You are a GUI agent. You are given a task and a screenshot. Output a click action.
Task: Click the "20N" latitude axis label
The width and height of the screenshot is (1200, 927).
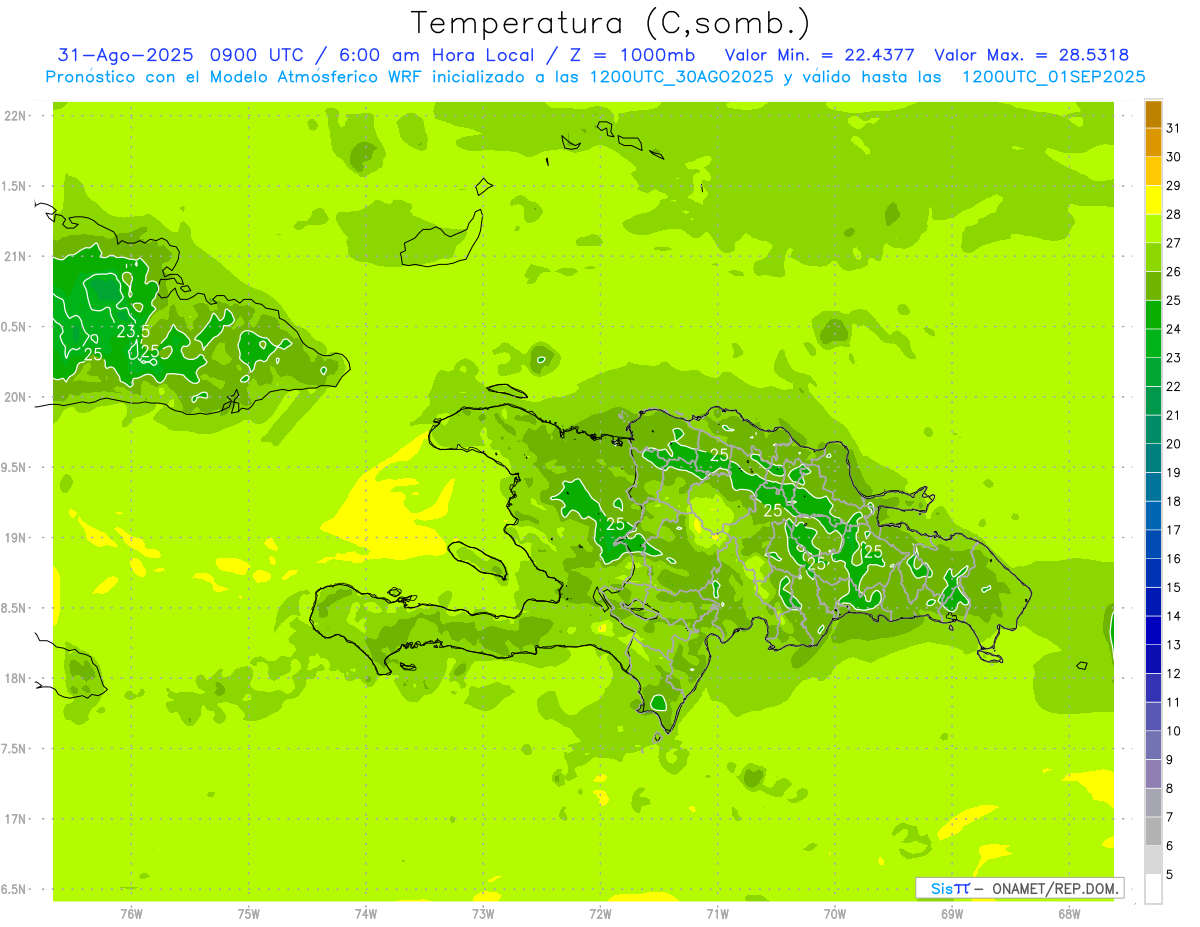point(14,397)
